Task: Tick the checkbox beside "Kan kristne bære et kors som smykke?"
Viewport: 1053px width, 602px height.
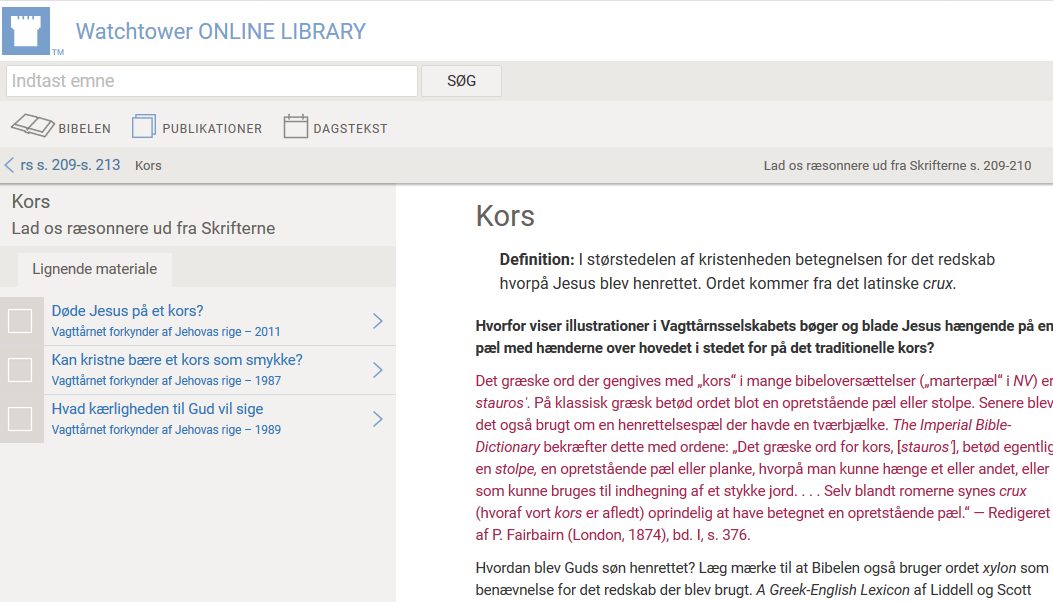Action: [x=20, y=370]
